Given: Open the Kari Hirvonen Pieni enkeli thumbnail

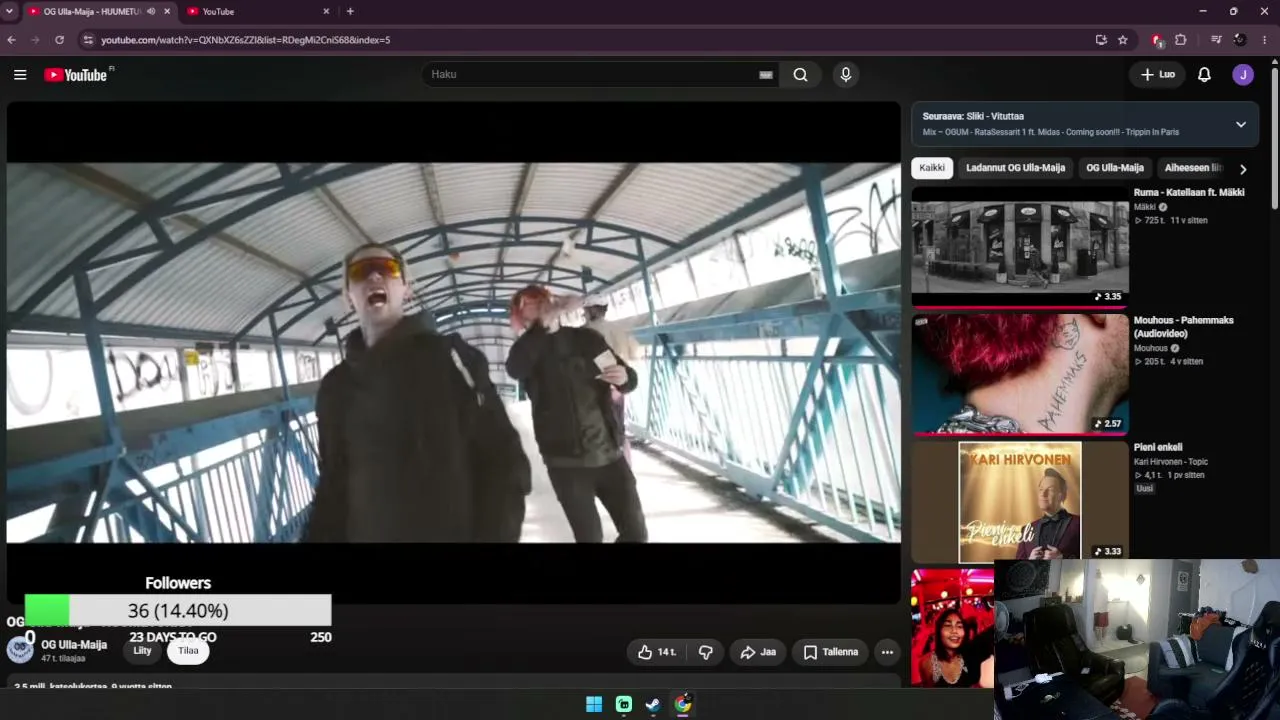Looking at the screenshot, I should click(x=1020, y=502).
